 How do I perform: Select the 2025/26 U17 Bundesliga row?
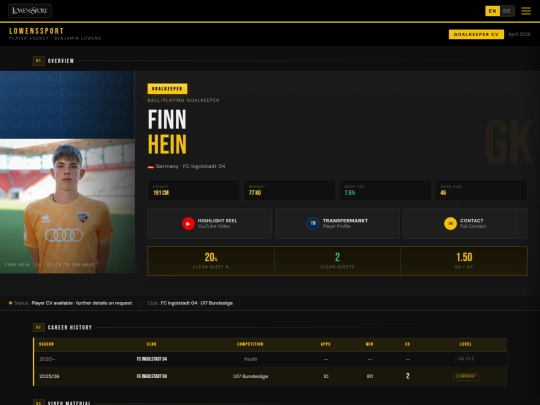point(270,376)
